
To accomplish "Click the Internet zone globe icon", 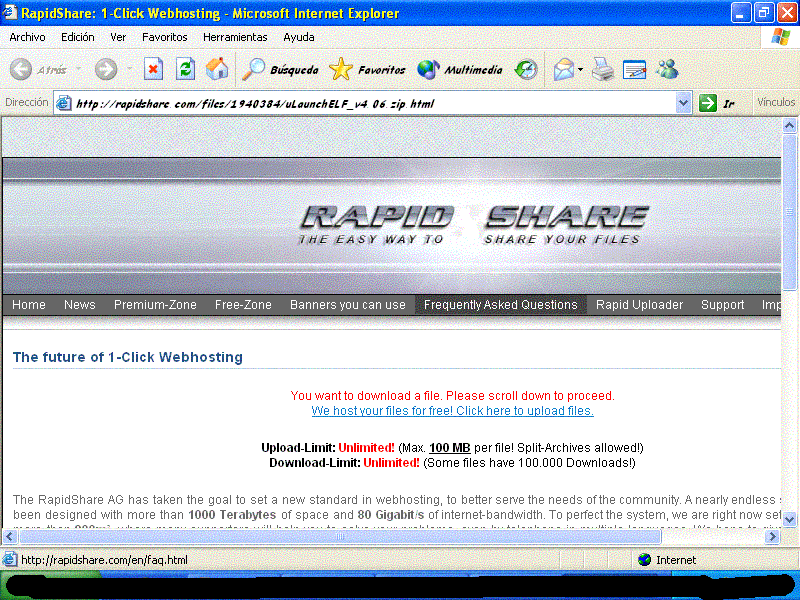I will pos(644,560).
